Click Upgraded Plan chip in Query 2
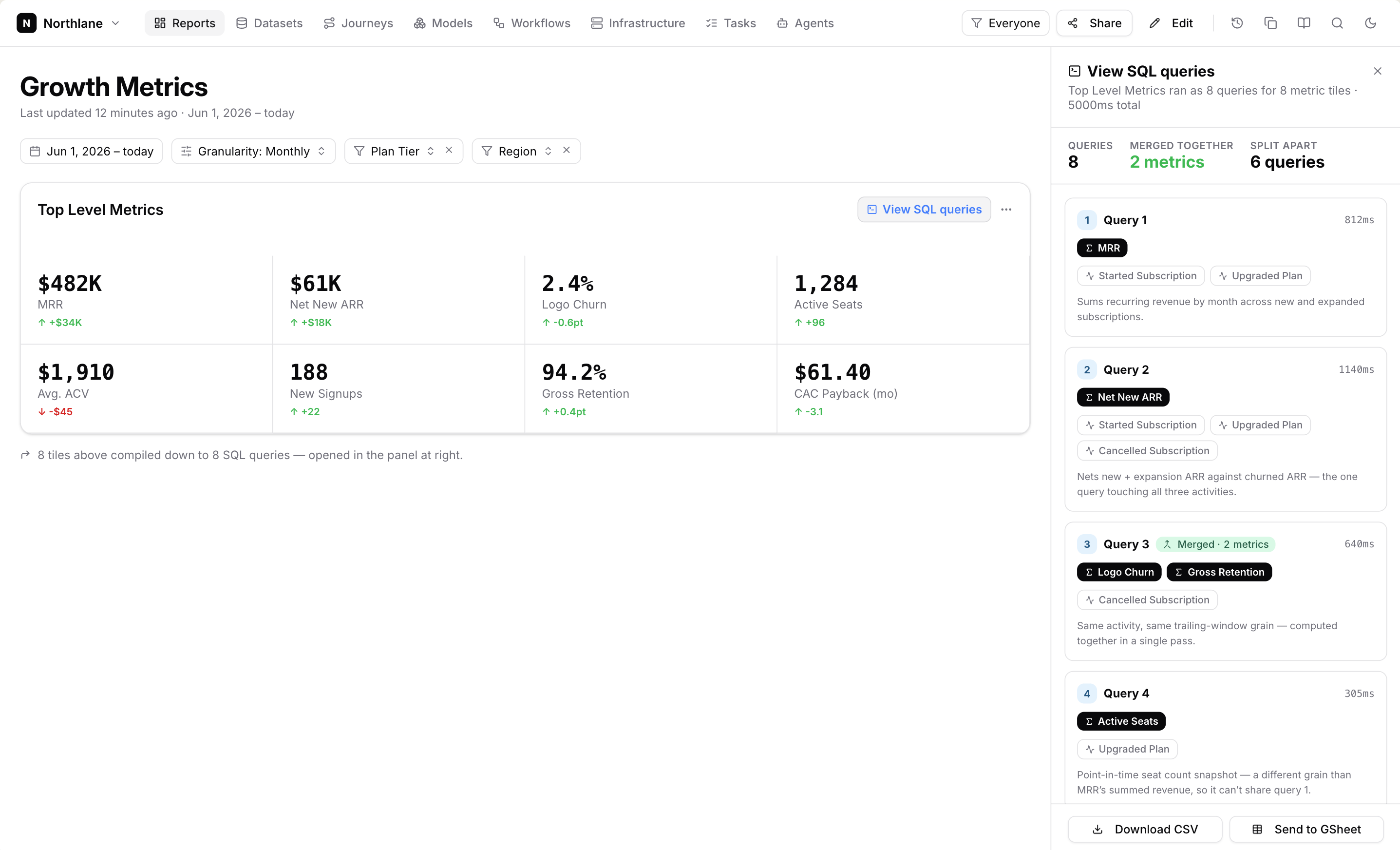The width and height of the screenshot is (1400, 850). click(x=1260, y=425)
